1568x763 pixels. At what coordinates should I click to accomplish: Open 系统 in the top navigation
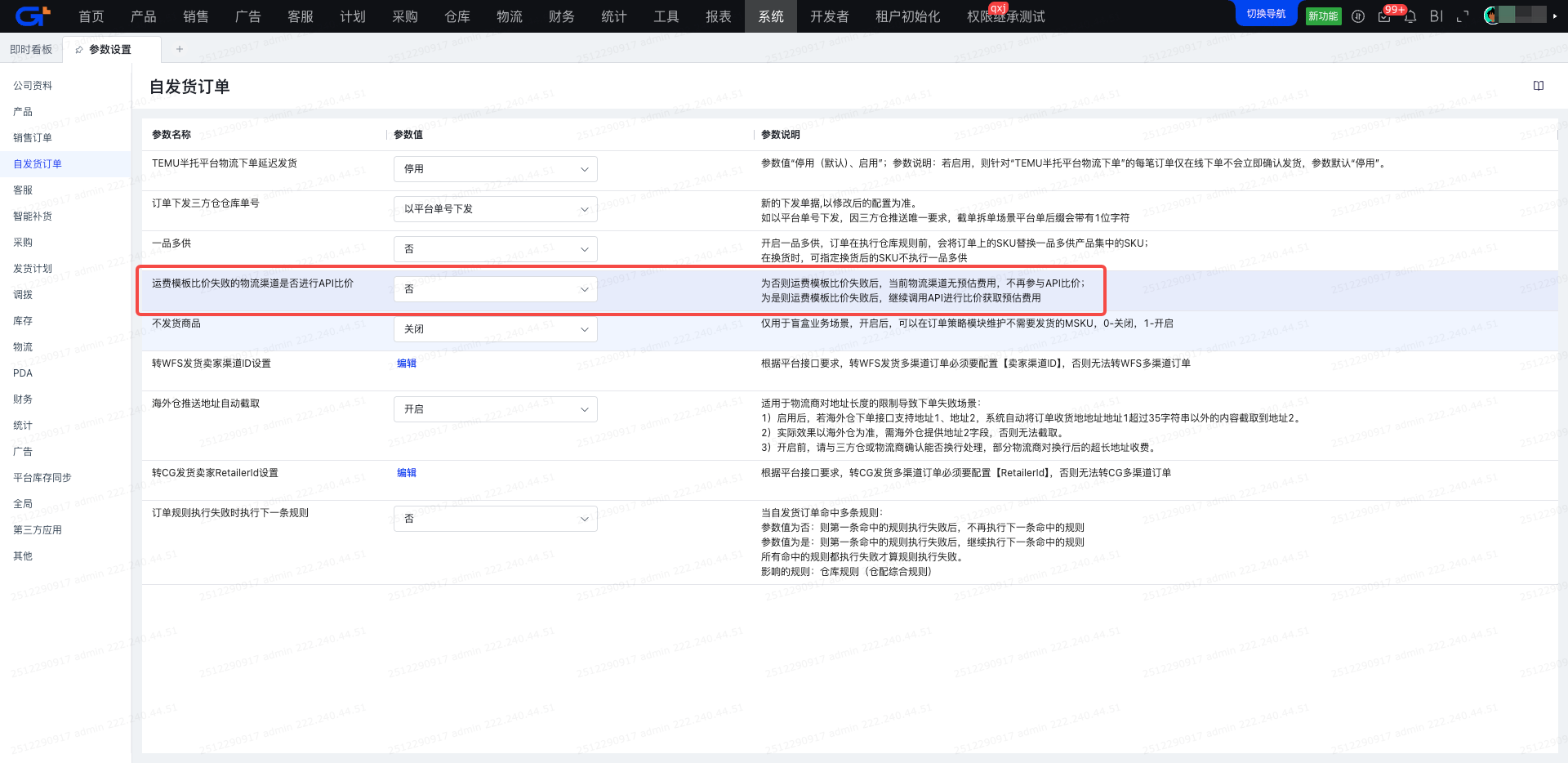(x=771, y=16)
